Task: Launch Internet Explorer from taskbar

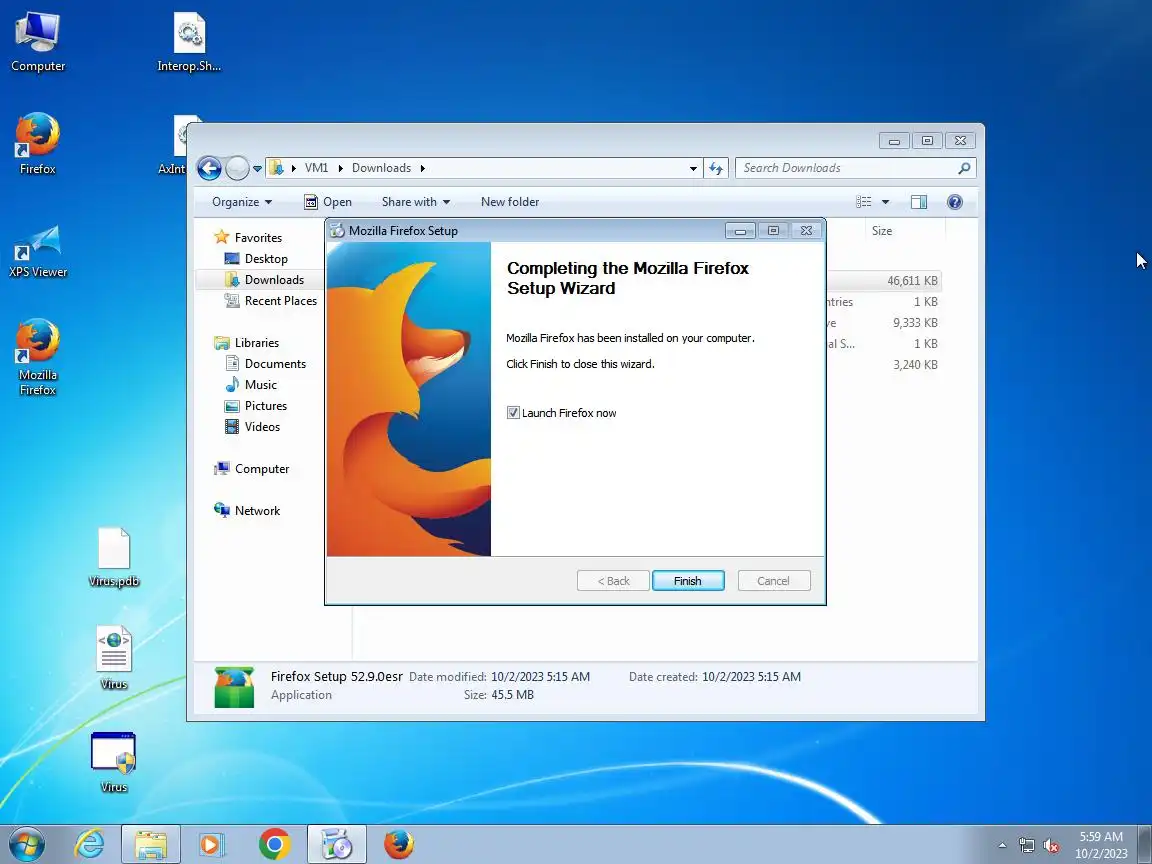Action: tap(90, 844)
